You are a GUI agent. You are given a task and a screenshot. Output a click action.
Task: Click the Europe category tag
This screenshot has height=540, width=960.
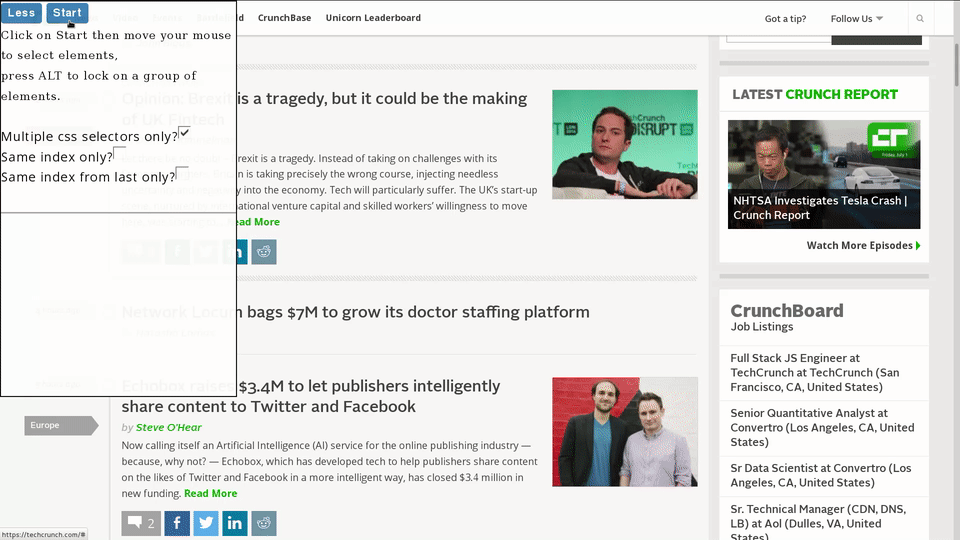(x=61, y=425)
